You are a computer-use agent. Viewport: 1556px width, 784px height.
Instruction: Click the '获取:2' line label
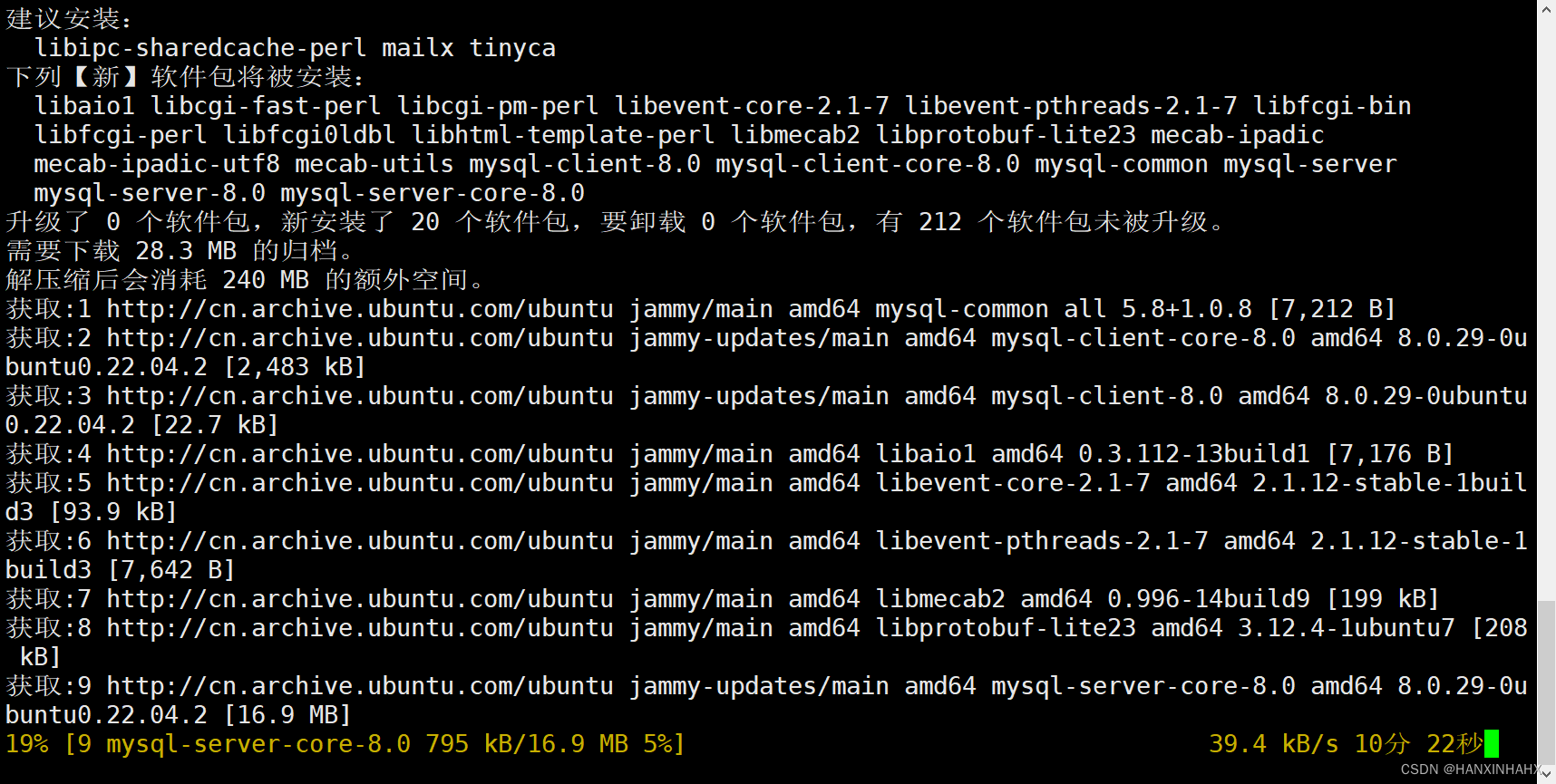pos(49,338)
